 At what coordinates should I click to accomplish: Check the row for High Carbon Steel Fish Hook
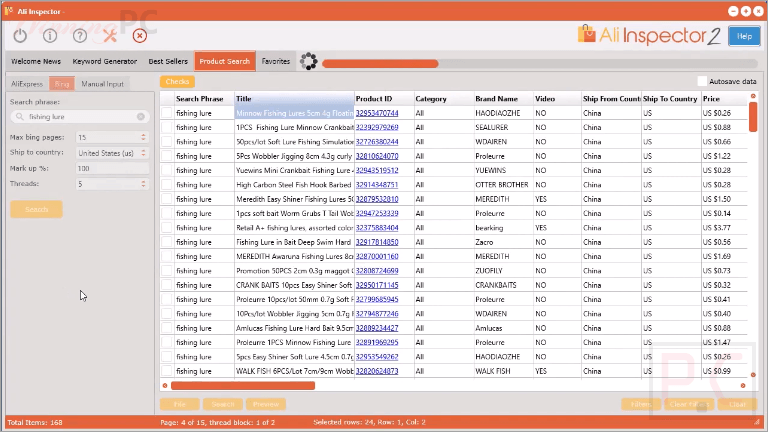click(x=167, y=185)
